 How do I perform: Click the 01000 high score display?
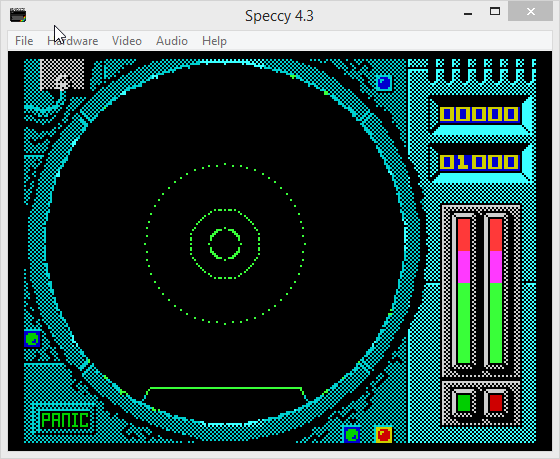[x=479, y=163]
